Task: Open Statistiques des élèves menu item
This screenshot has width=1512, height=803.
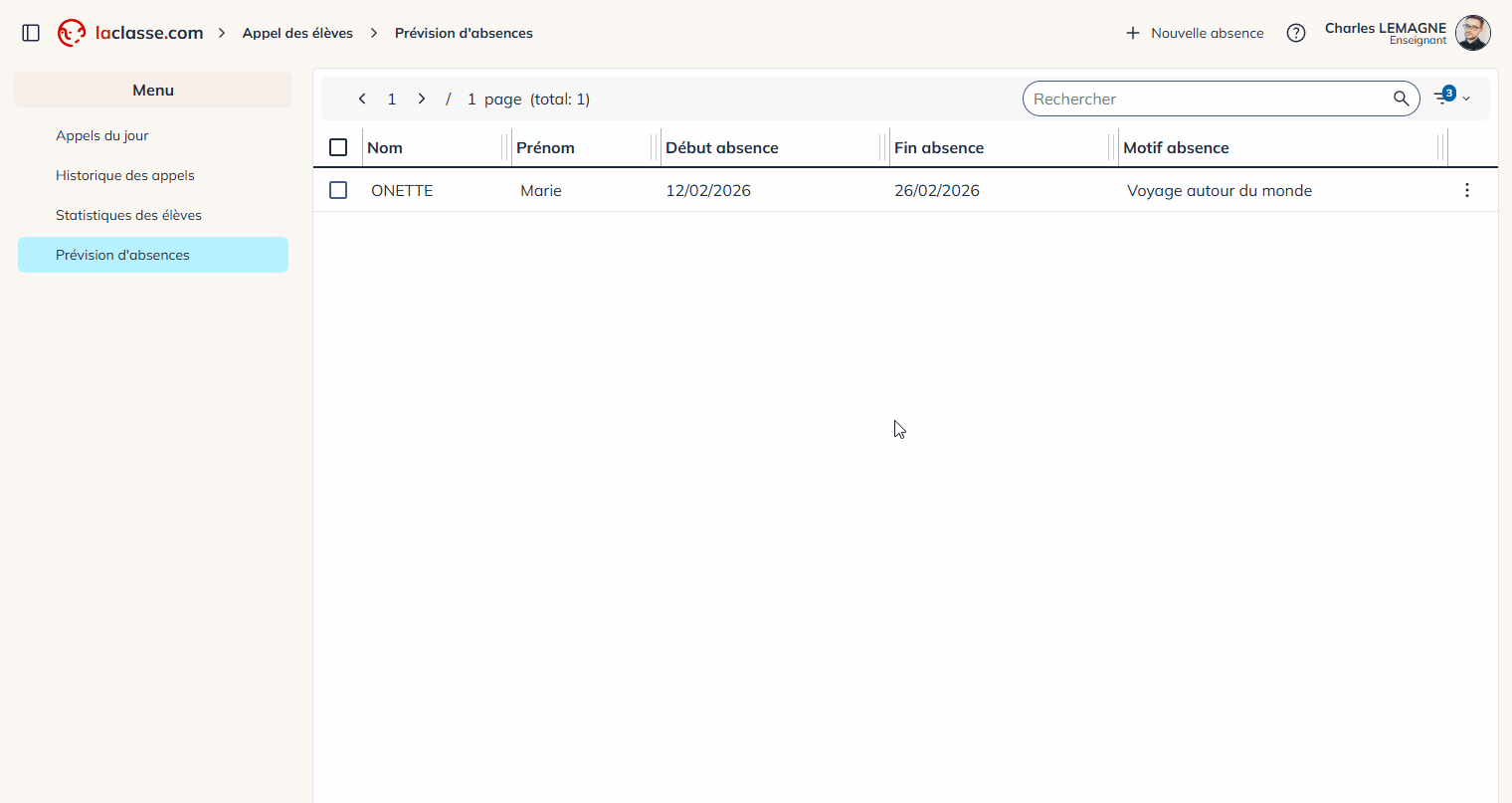Action: coord(128,215)
